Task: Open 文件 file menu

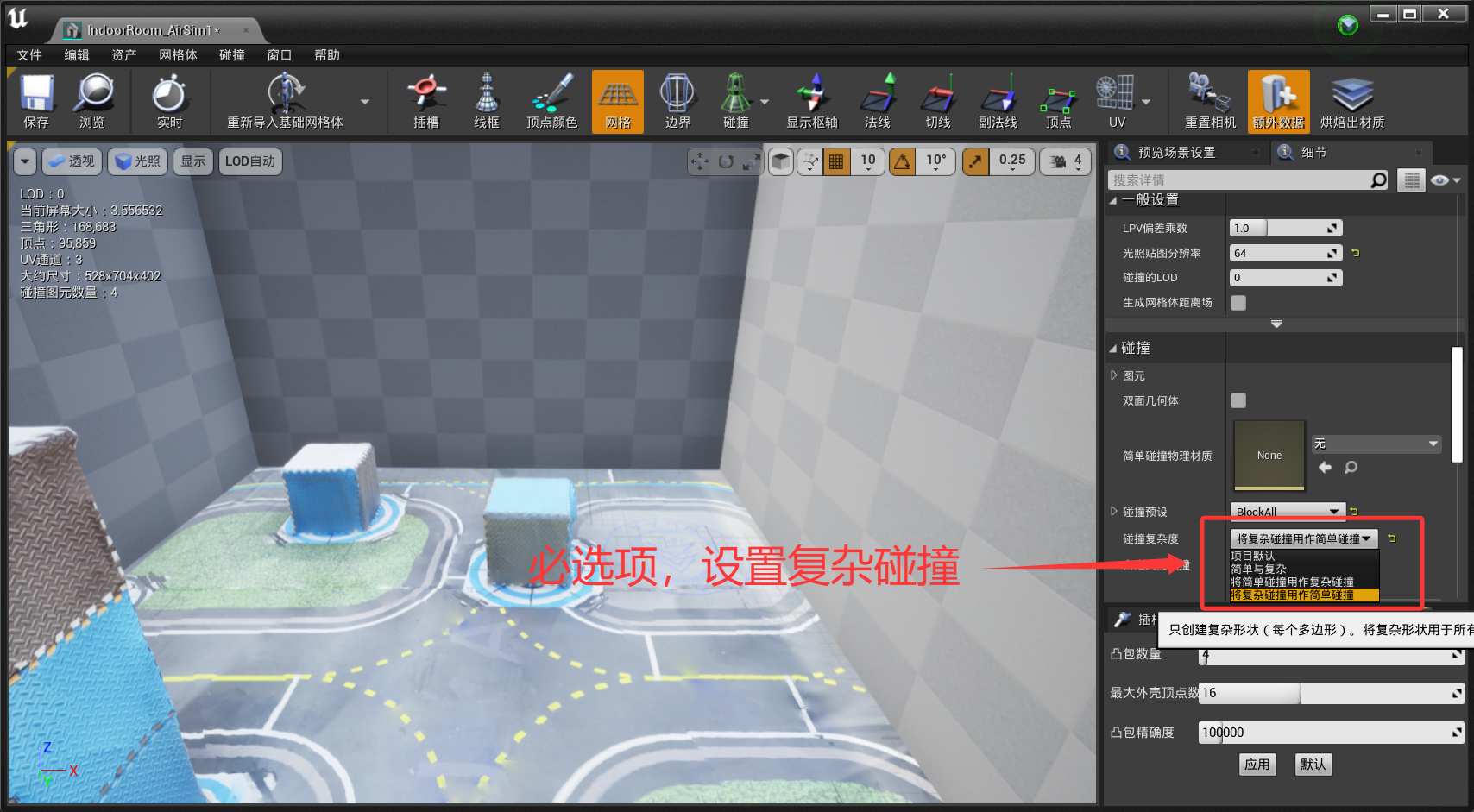Action: coord(29,54)
